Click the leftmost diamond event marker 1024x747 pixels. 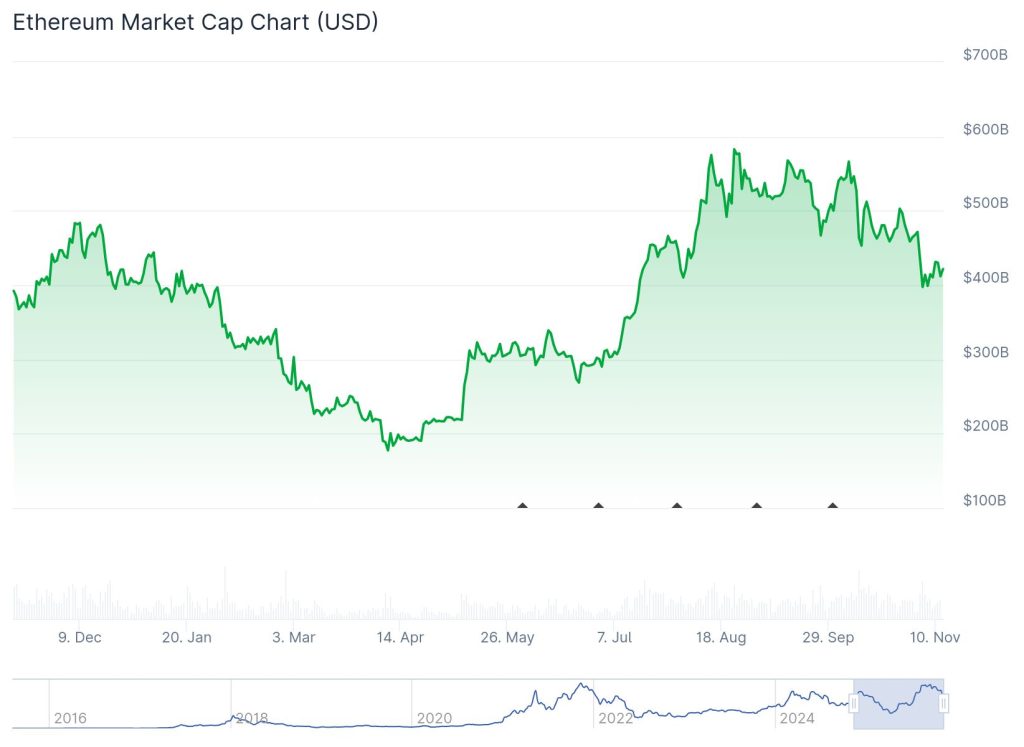(x=522, y=505)
